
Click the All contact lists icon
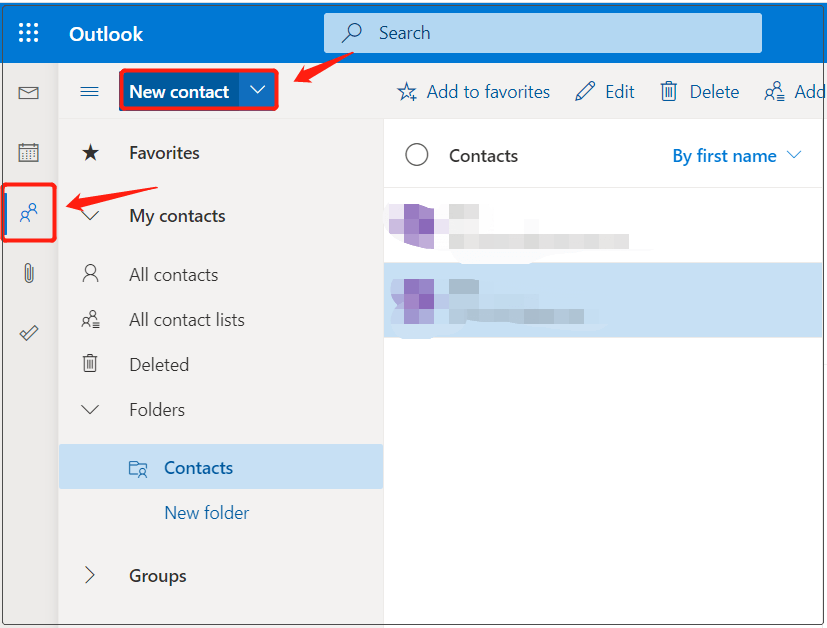point(90,319)
